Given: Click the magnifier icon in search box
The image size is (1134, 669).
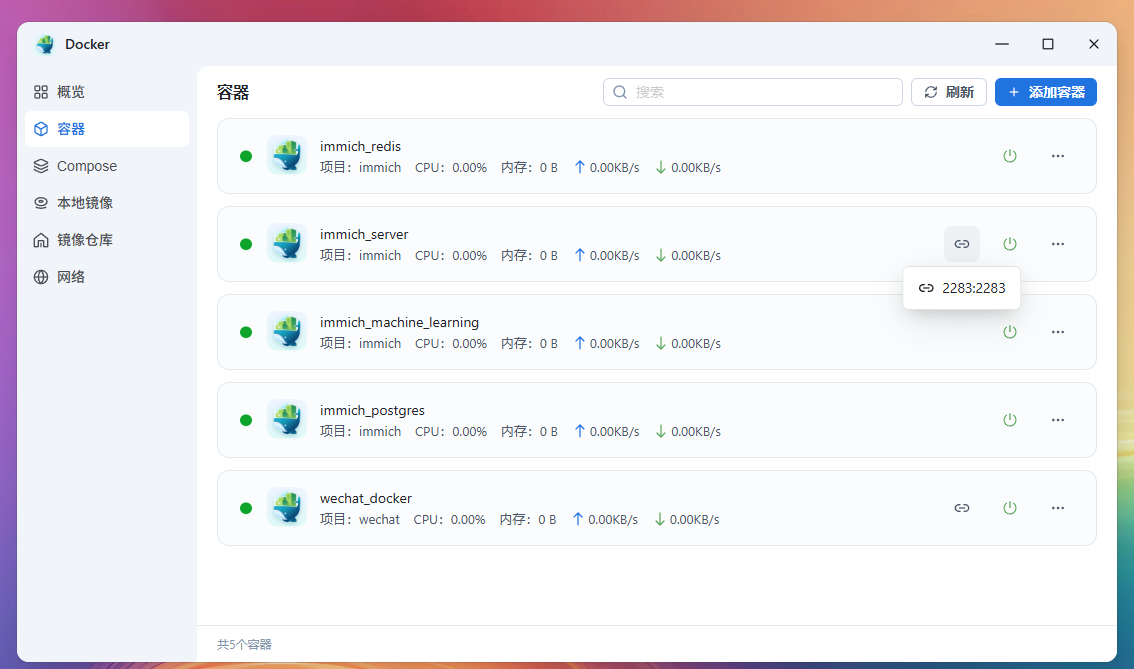Looking at the screenshot, I should click(620, 92).
